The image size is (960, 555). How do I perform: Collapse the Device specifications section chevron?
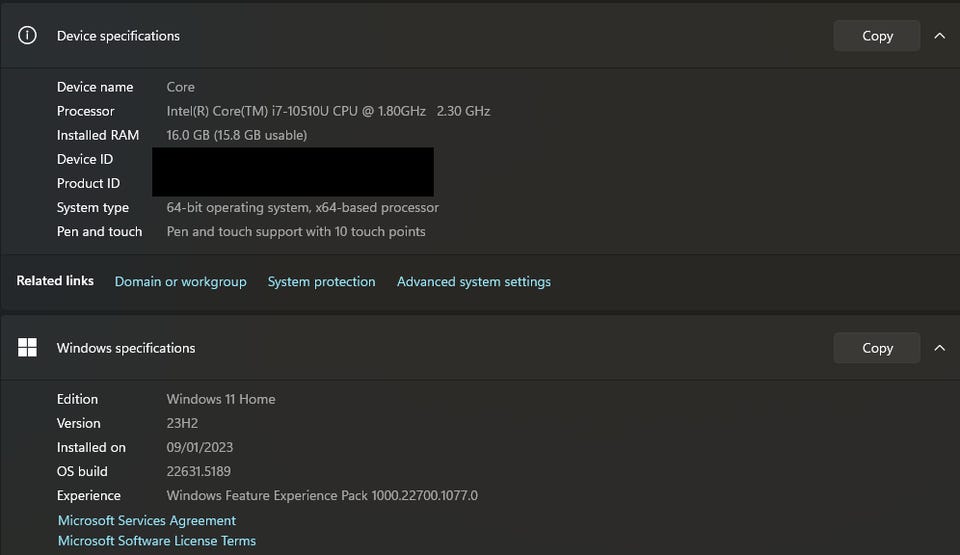939,35
